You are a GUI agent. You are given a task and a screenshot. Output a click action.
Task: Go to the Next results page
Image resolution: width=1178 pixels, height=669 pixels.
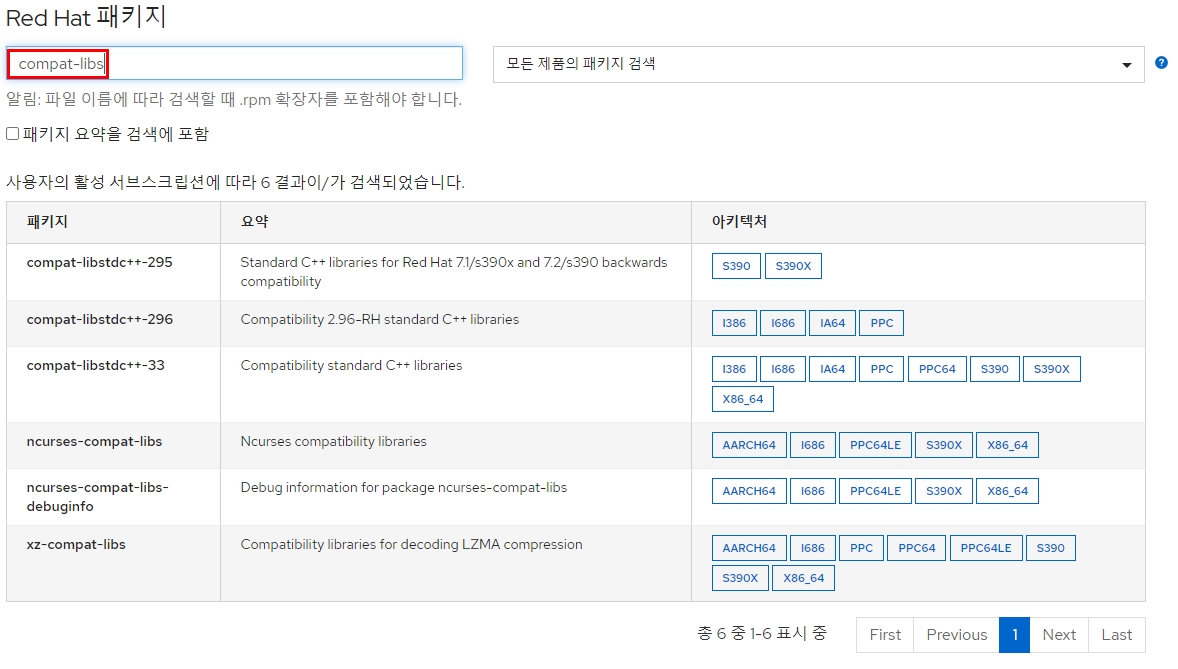[x=1059, y=635]
